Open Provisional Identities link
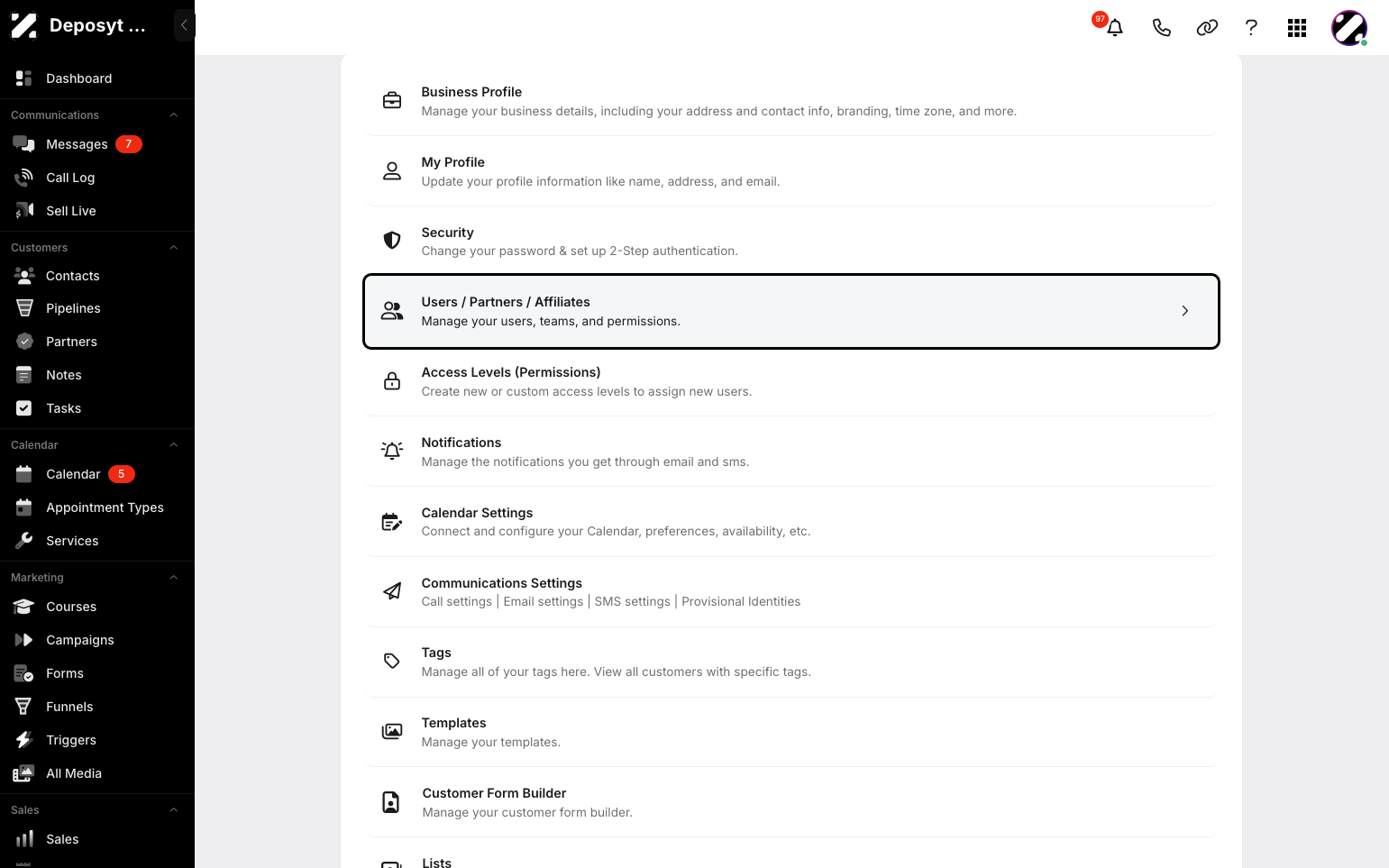The width and height of the screenshot is (1389, 868). [741, 601]
